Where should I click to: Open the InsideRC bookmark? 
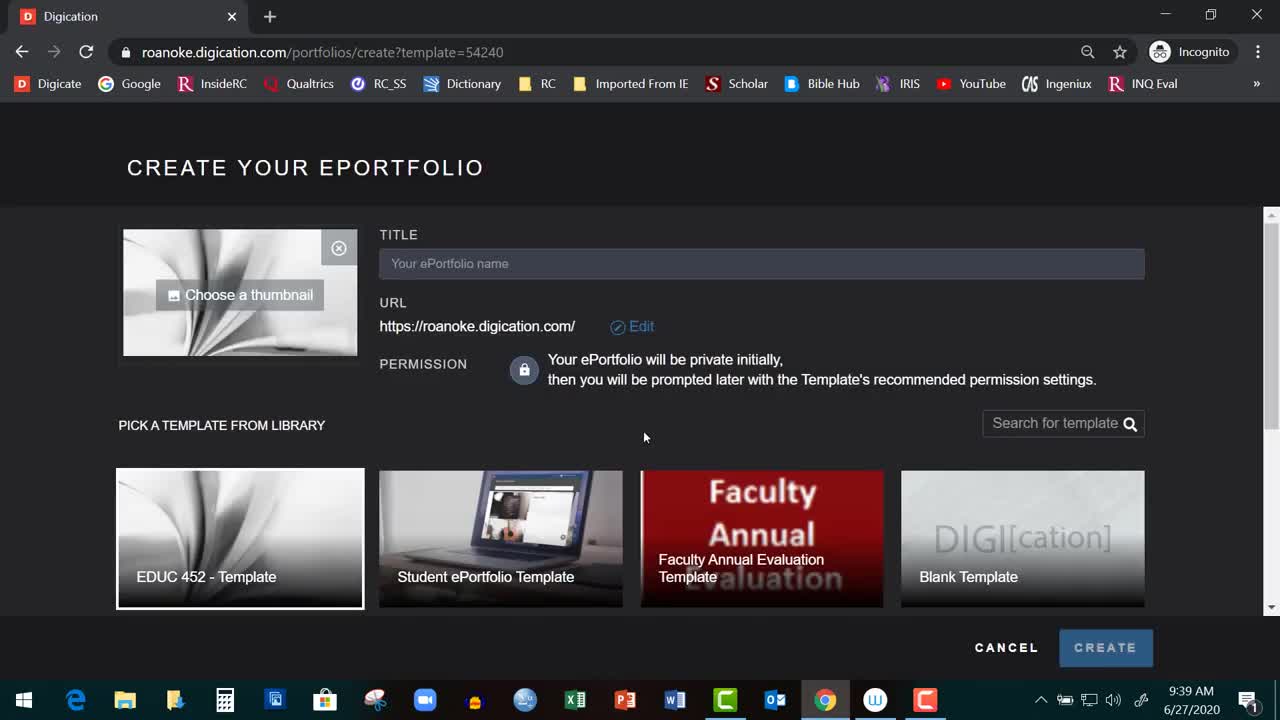[x=212, y=84]
